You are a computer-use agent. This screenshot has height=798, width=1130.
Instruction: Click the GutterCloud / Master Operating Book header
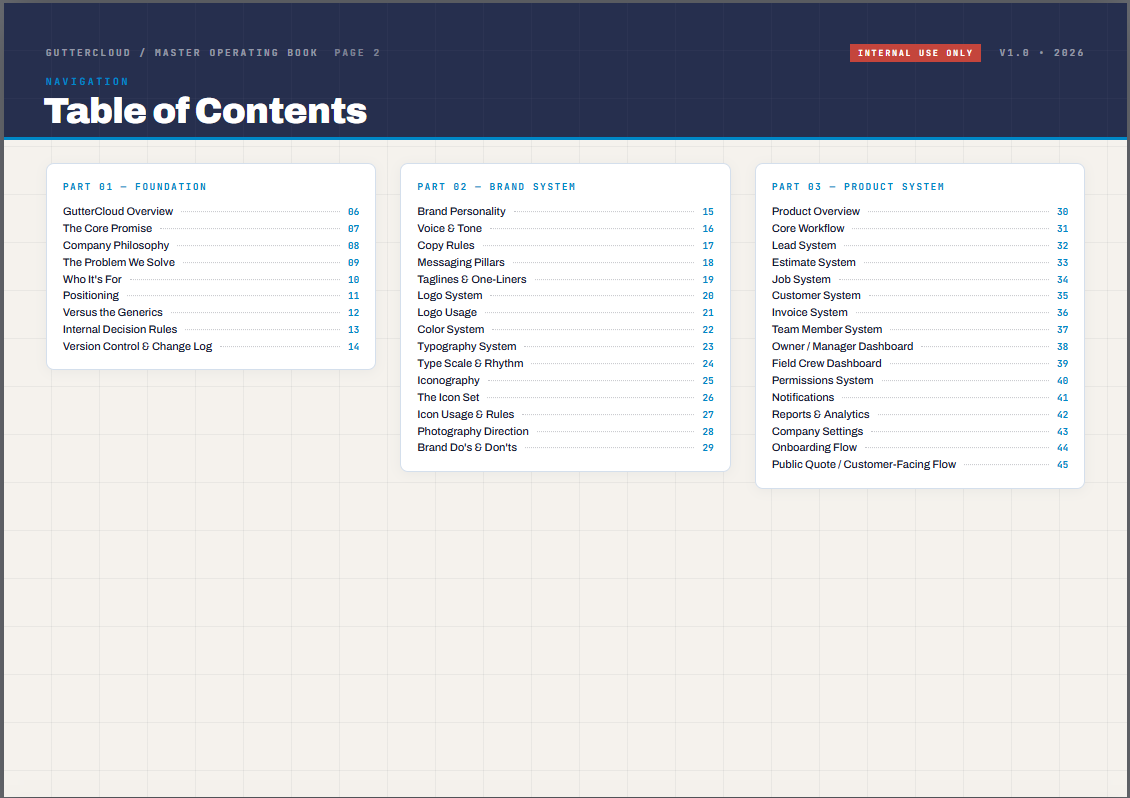[182, 53]
